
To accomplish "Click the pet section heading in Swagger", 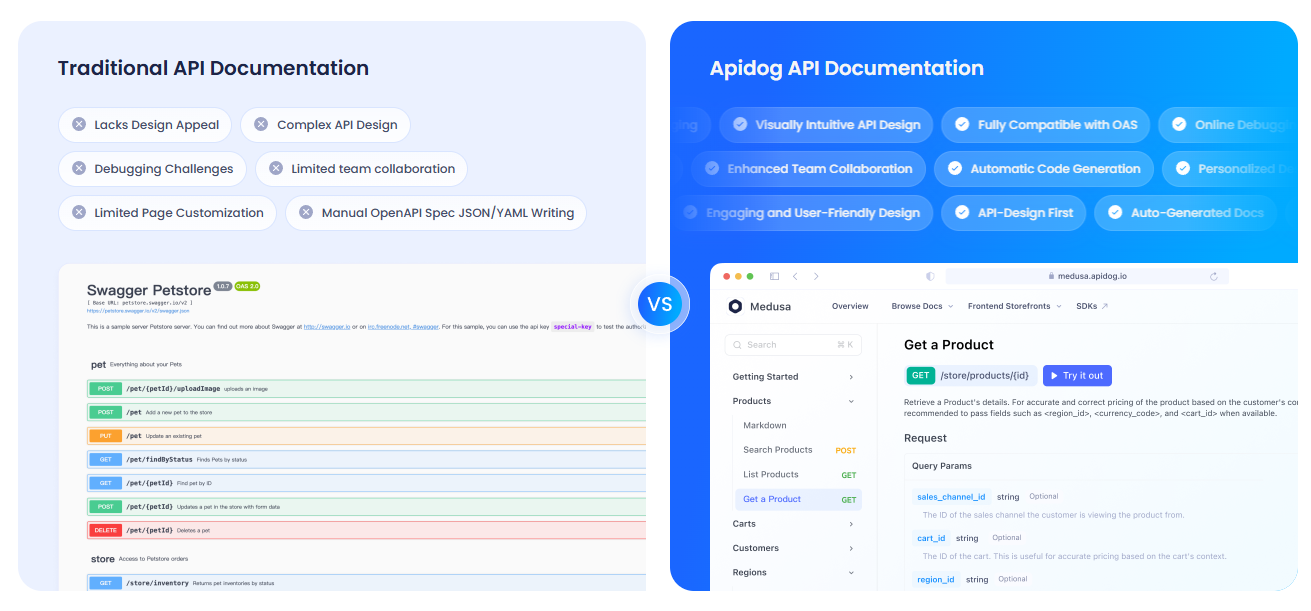I will click(x=98, y=365).
